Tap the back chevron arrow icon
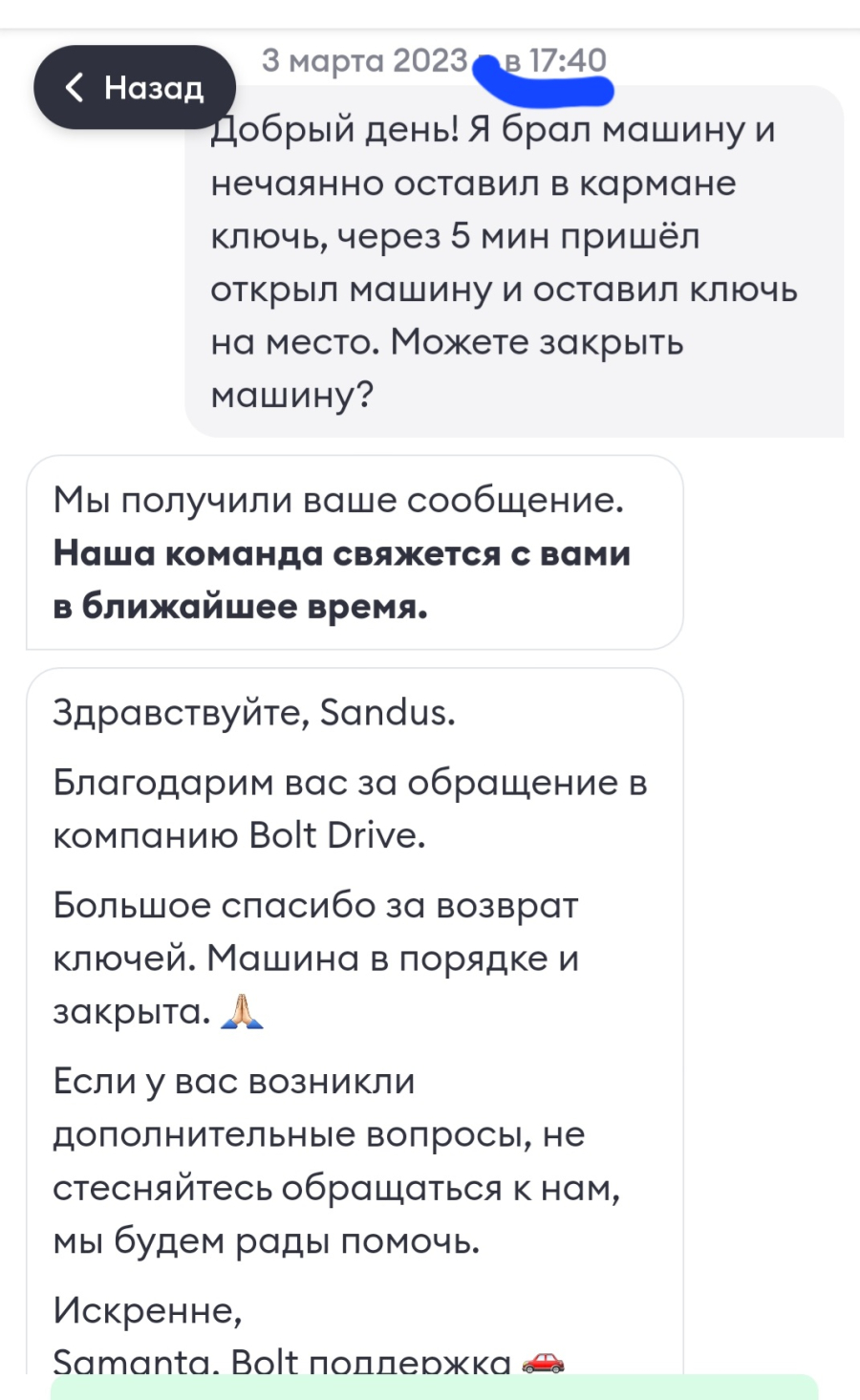The height and width of the screenshot is (1400, 860). pyautogui.click(x=75, y=88)
